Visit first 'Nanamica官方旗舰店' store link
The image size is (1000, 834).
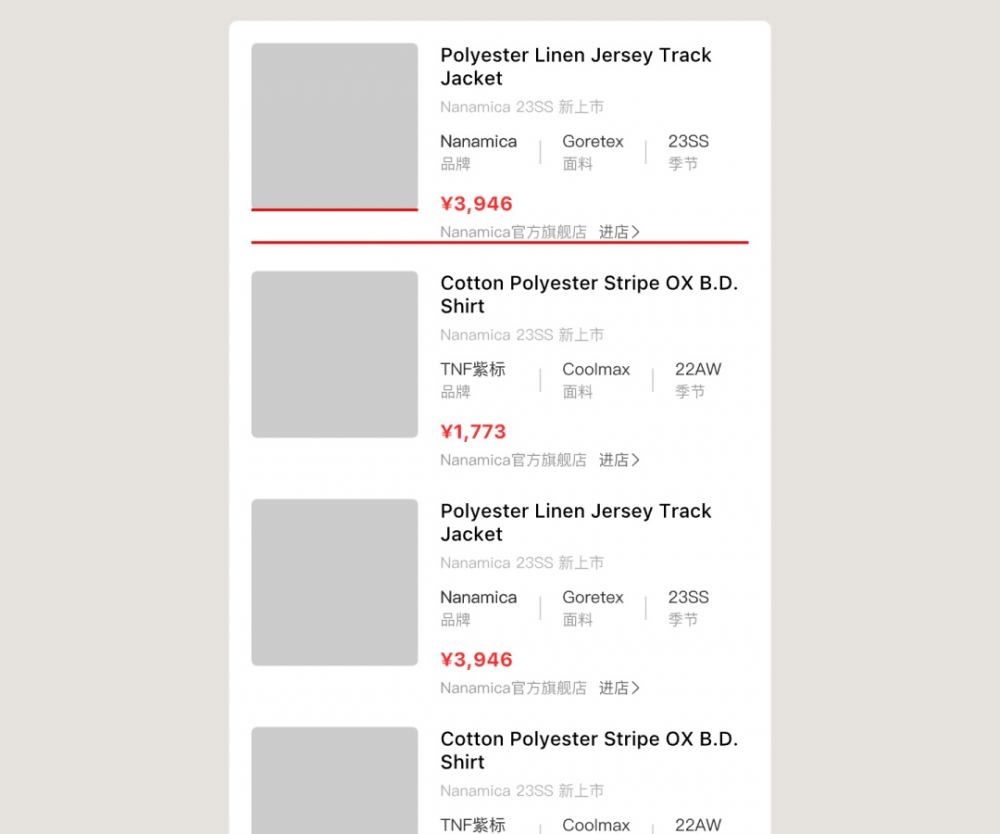point(513,232)
